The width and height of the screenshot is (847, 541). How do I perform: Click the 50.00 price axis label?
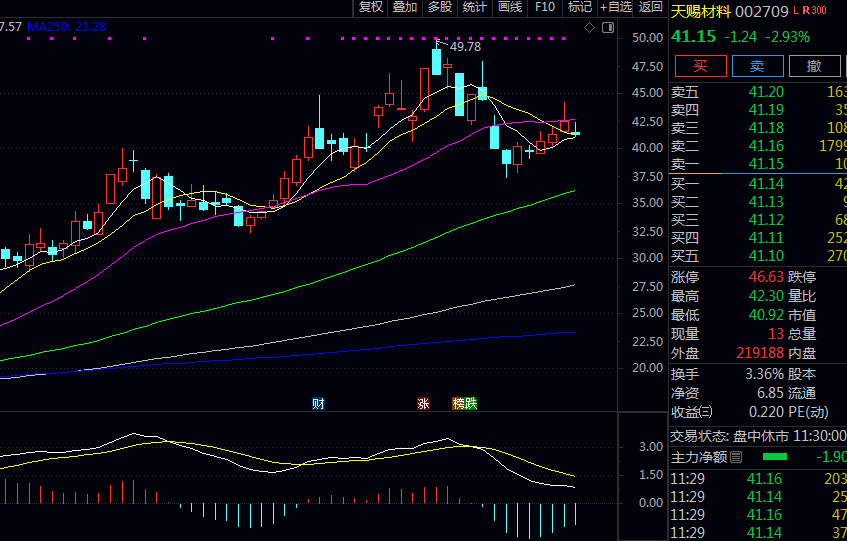pos(647,37)
